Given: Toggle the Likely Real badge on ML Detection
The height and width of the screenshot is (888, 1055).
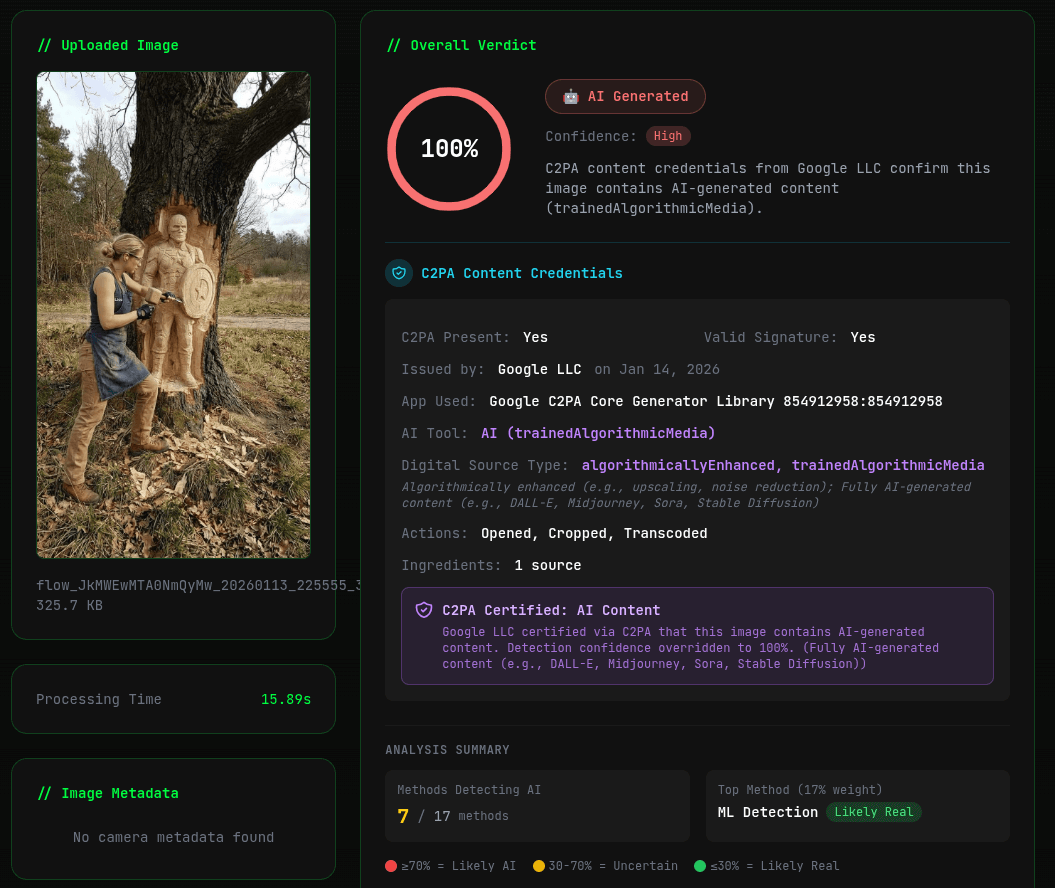Looking at the screenshot, I should (874, 812).
